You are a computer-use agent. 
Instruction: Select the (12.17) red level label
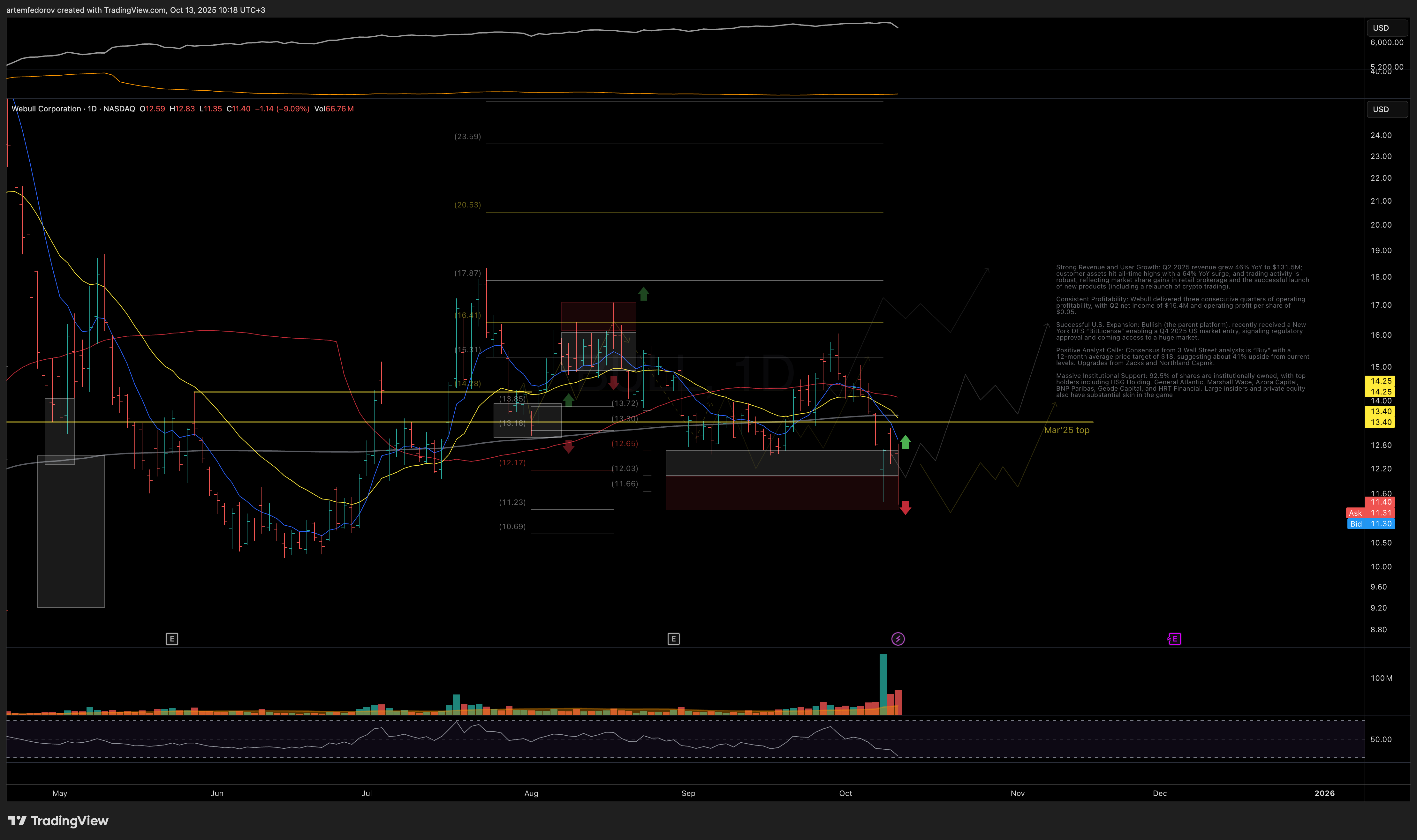tap(512, 462)
